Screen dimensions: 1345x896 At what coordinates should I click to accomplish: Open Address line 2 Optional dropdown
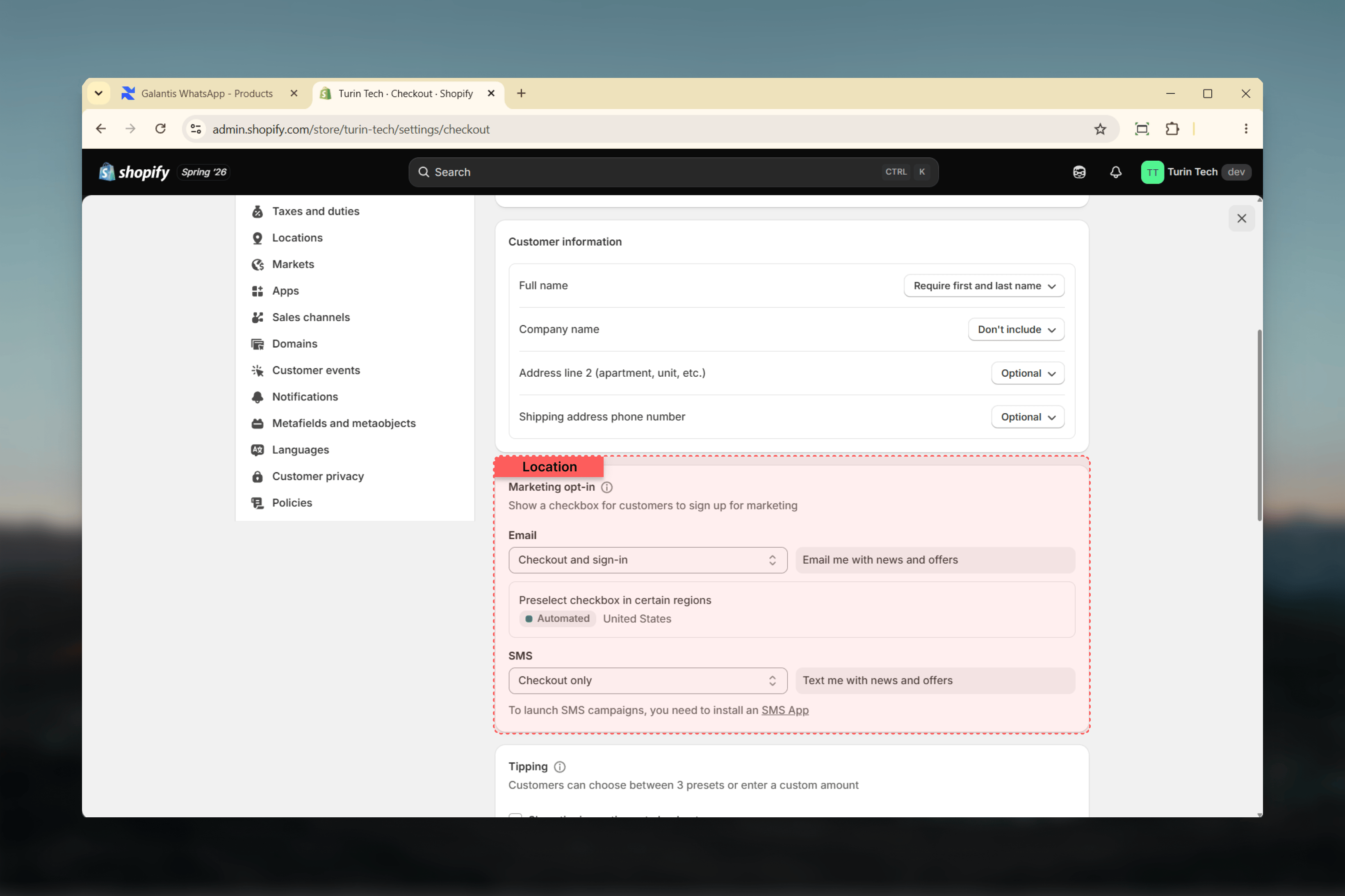coord(1027,373)
